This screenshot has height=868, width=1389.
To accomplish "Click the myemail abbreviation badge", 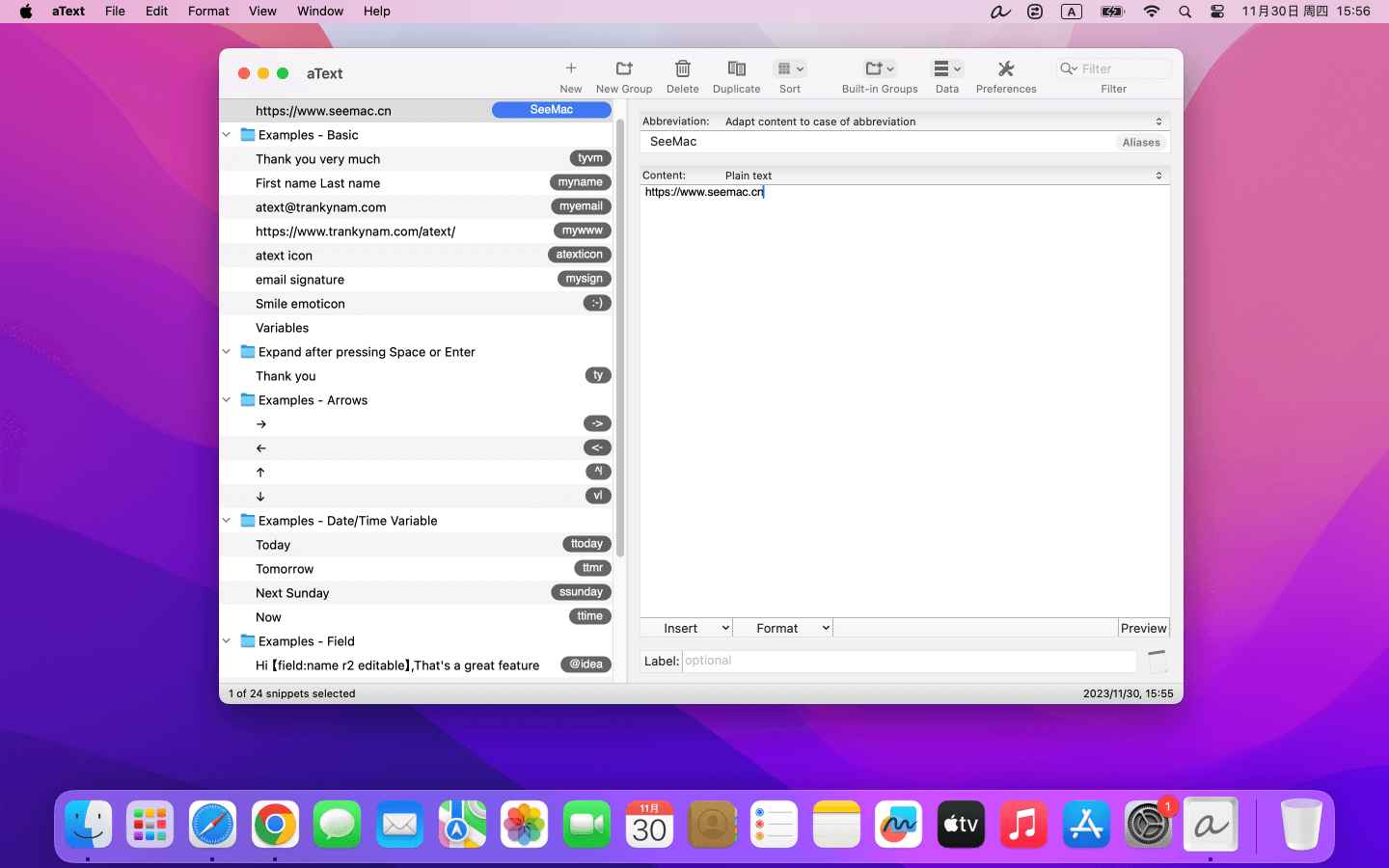I will tap(581, 206).
